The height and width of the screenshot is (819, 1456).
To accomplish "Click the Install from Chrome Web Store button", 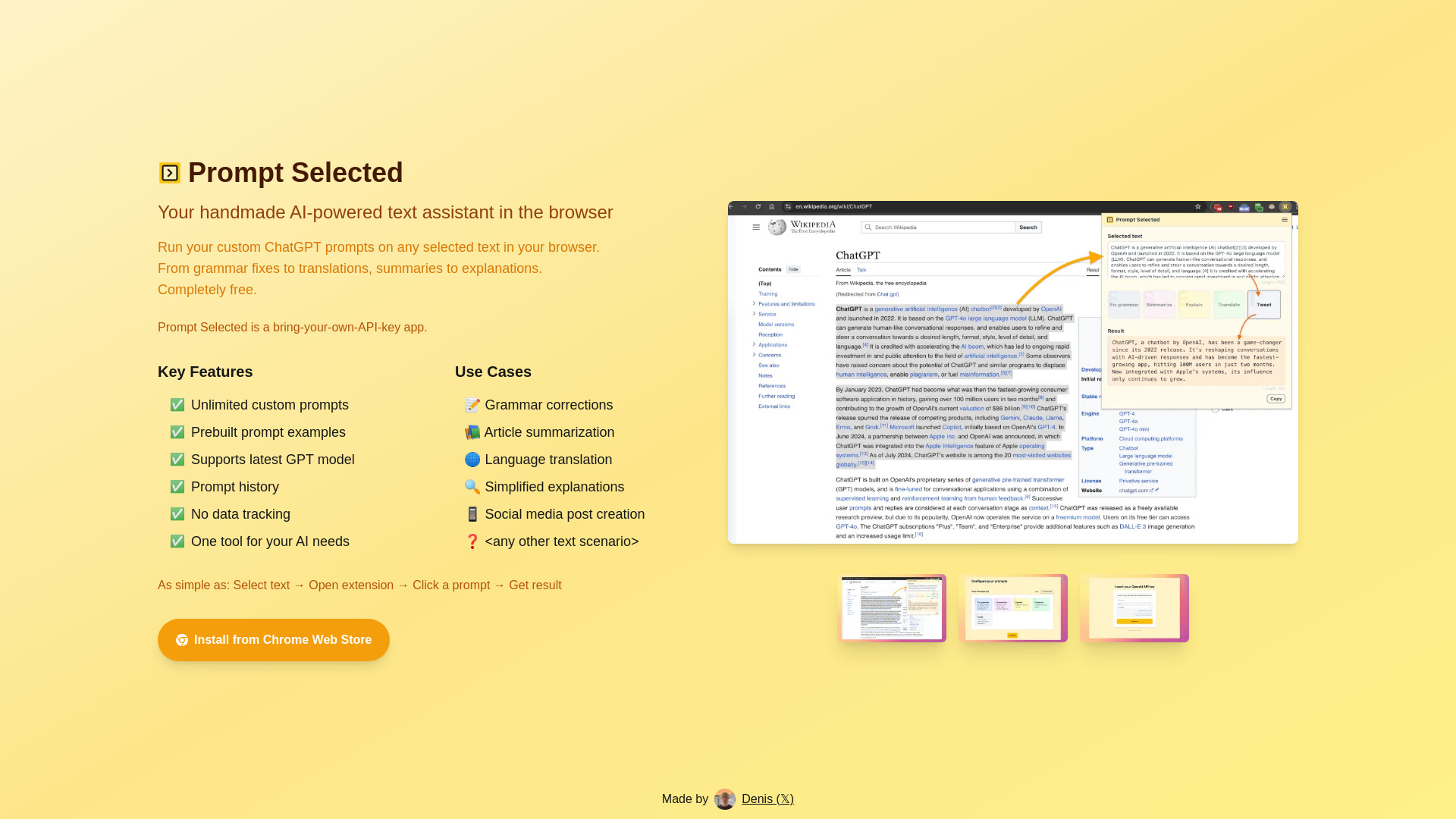I will click(273, 639).
